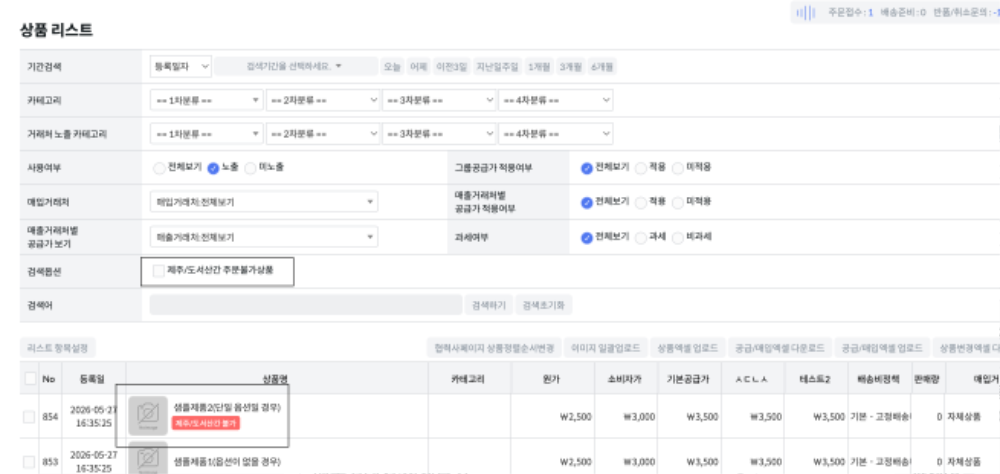This screenshot has height=474, width=1000.
Task: Choose 미적용 for 매출거래처별 공급가 적용여부
Action: [678, 202]
